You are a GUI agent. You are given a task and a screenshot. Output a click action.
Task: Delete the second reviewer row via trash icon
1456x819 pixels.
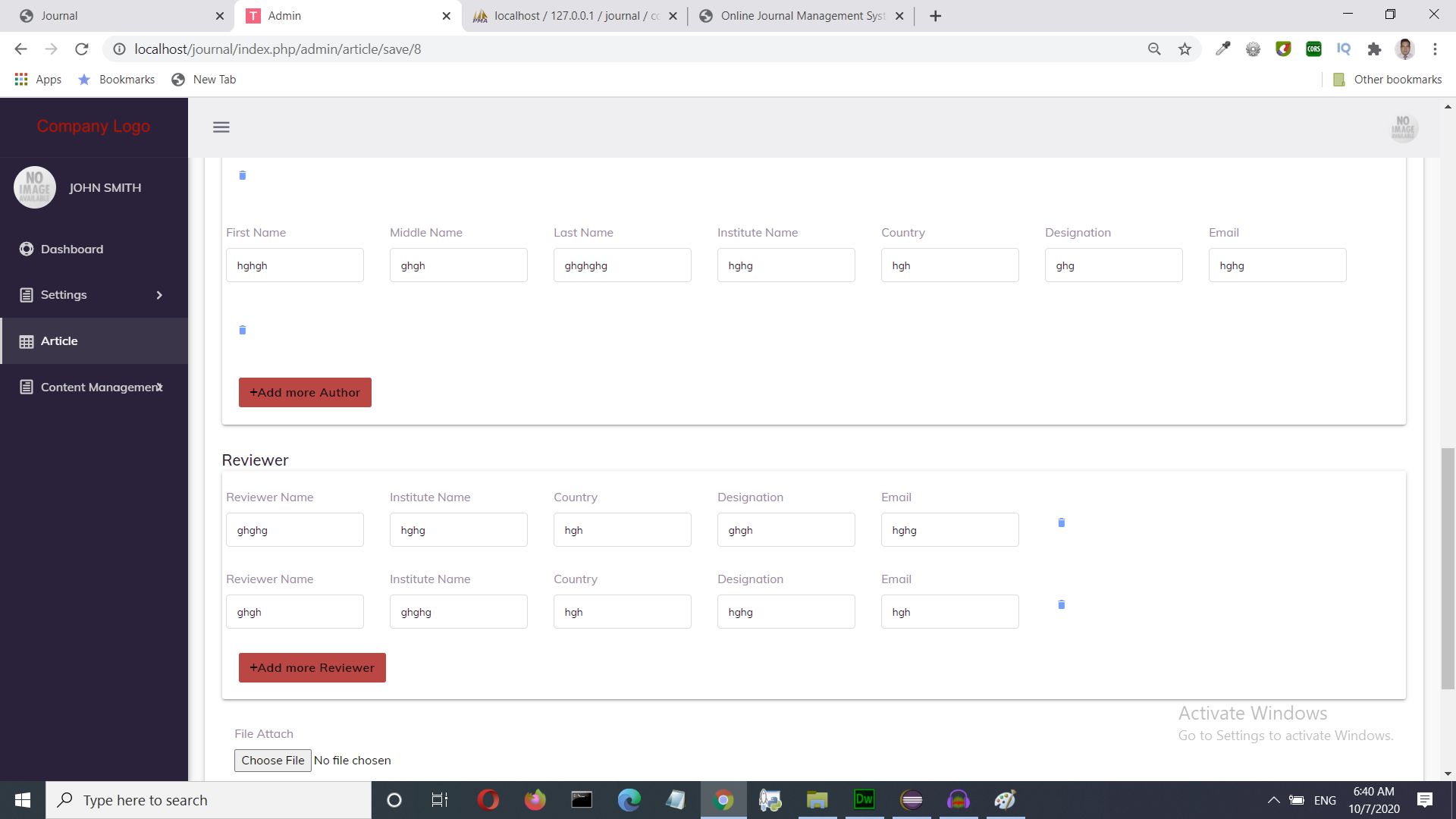coord(1061,604)
